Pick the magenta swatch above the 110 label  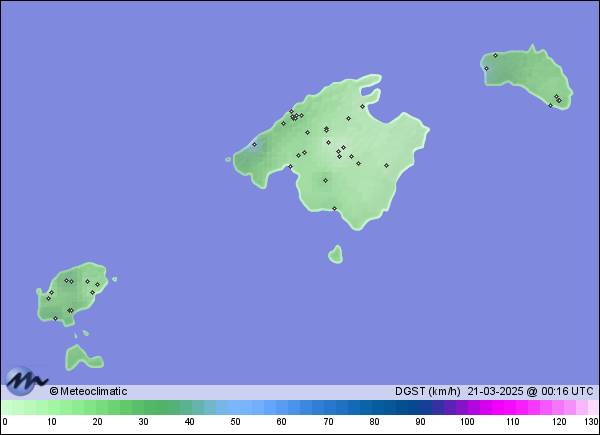point(512,407)
